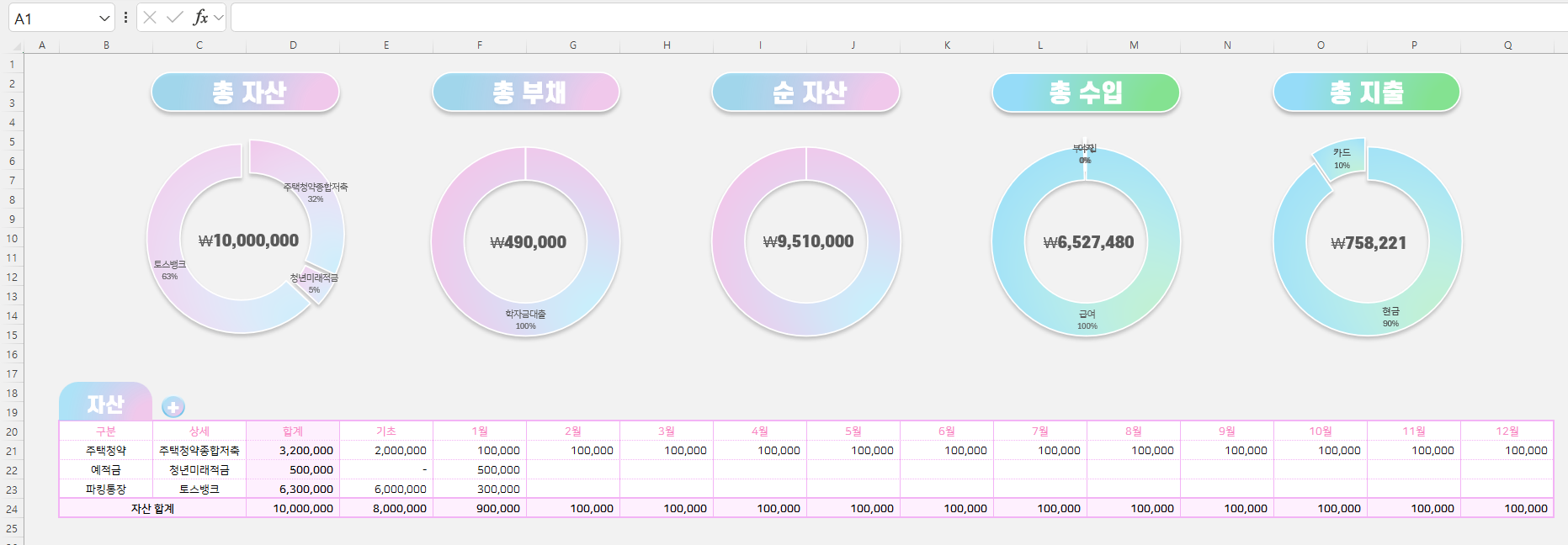This screenshot has height=545, width=1568.
Task: Select row 24 header
Action: pyautogui.click(x=12, y=509)
